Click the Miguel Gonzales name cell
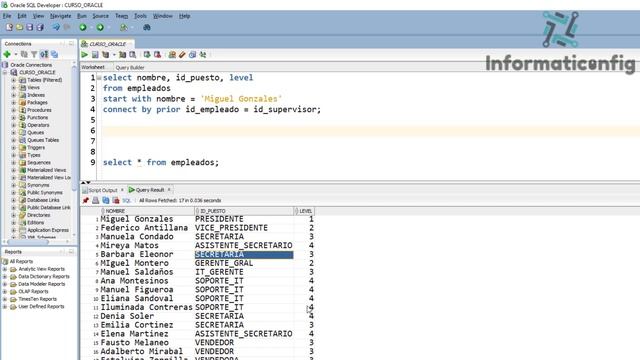This screenshot has height=360, width=640. (137, 219)
